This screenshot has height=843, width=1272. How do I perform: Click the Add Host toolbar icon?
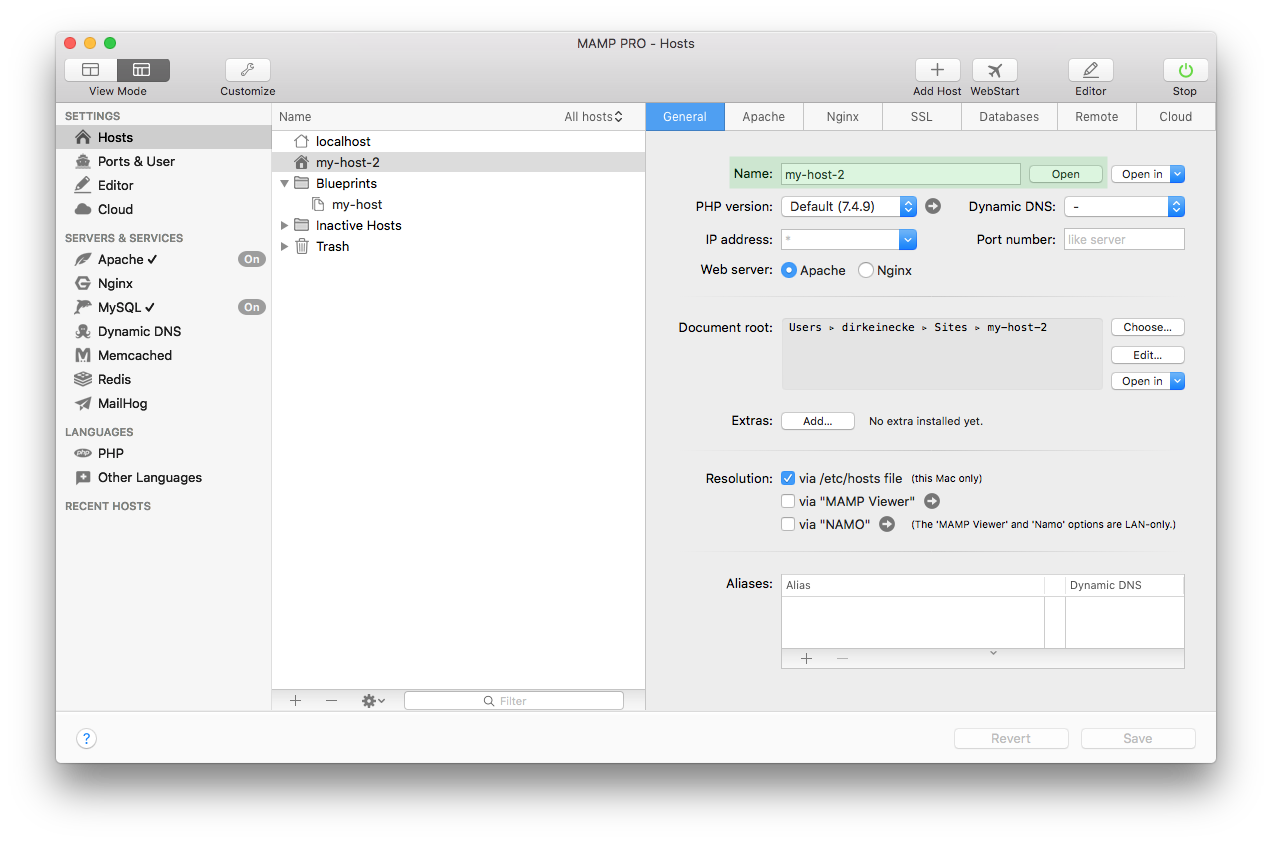[937, 71]
